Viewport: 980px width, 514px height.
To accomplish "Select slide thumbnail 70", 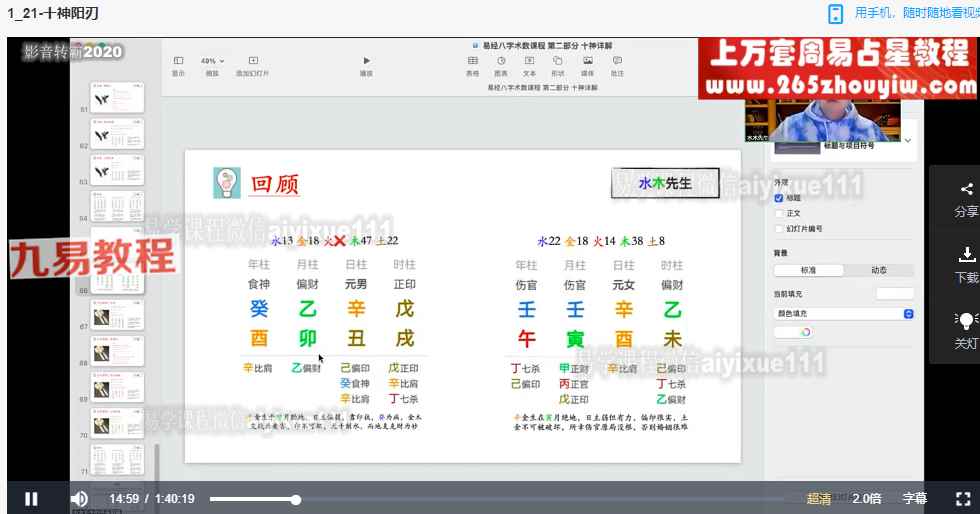I will pyautogui.click(x=117, y=423).
